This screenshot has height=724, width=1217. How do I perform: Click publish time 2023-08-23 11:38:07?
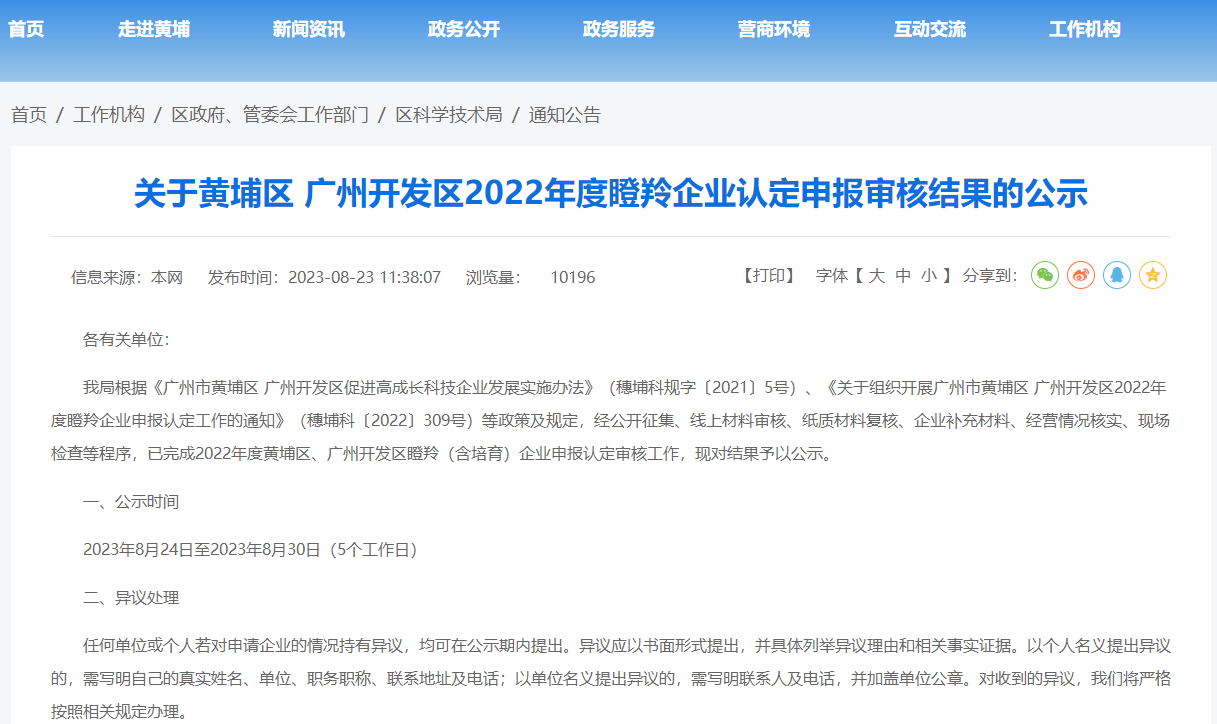tap(364, 277)
